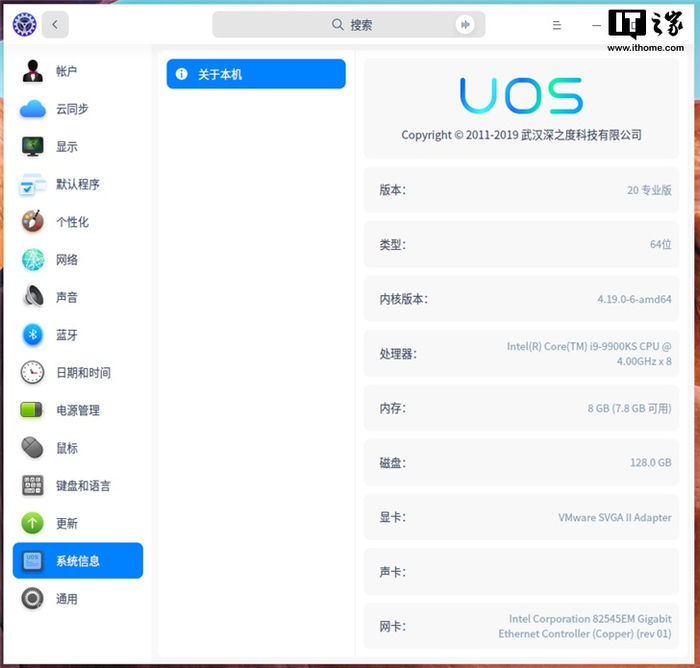Go back with the arrow button

[55, 25]
